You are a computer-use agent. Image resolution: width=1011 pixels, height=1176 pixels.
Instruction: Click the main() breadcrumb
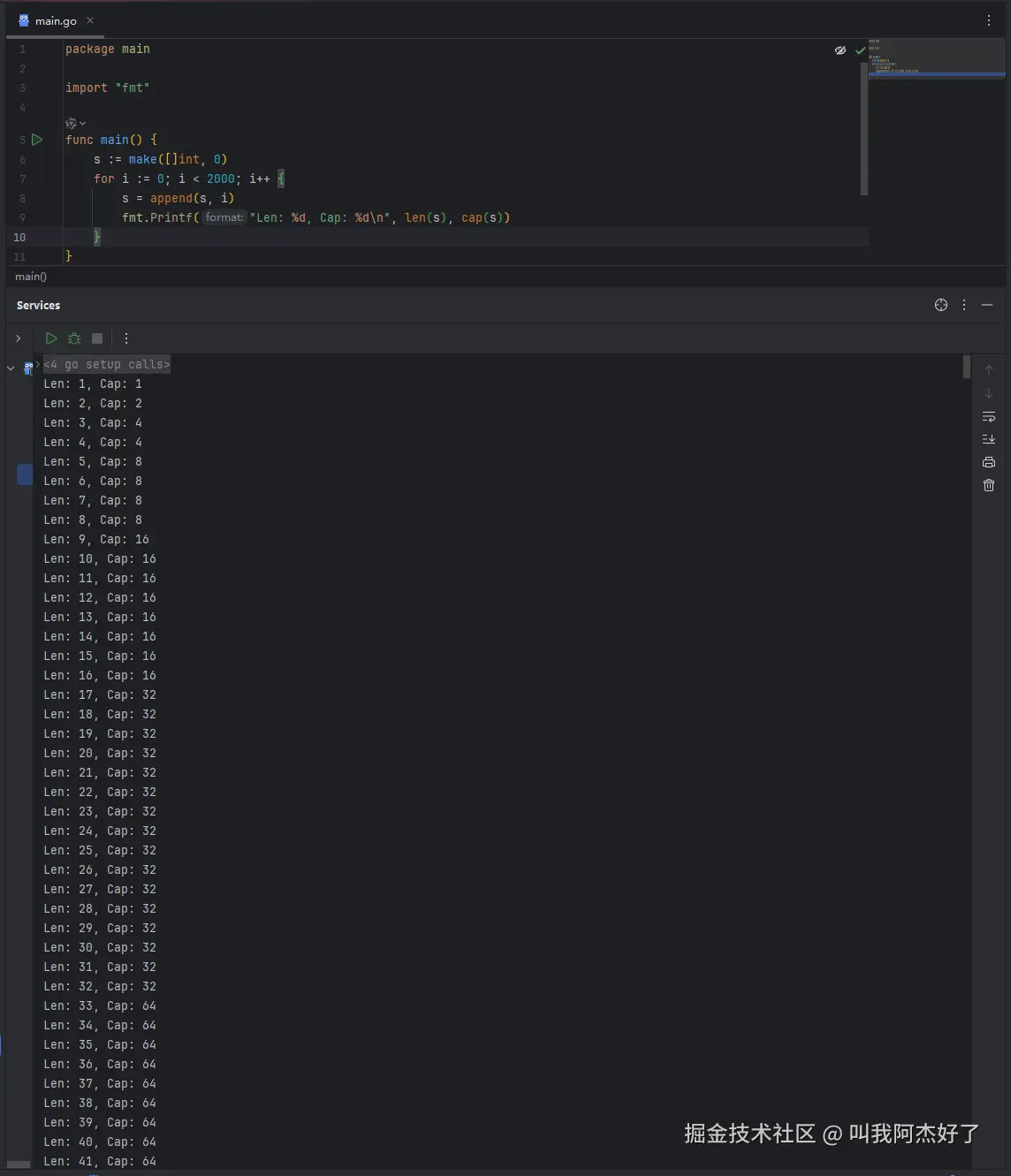click(x=31, y=277)
